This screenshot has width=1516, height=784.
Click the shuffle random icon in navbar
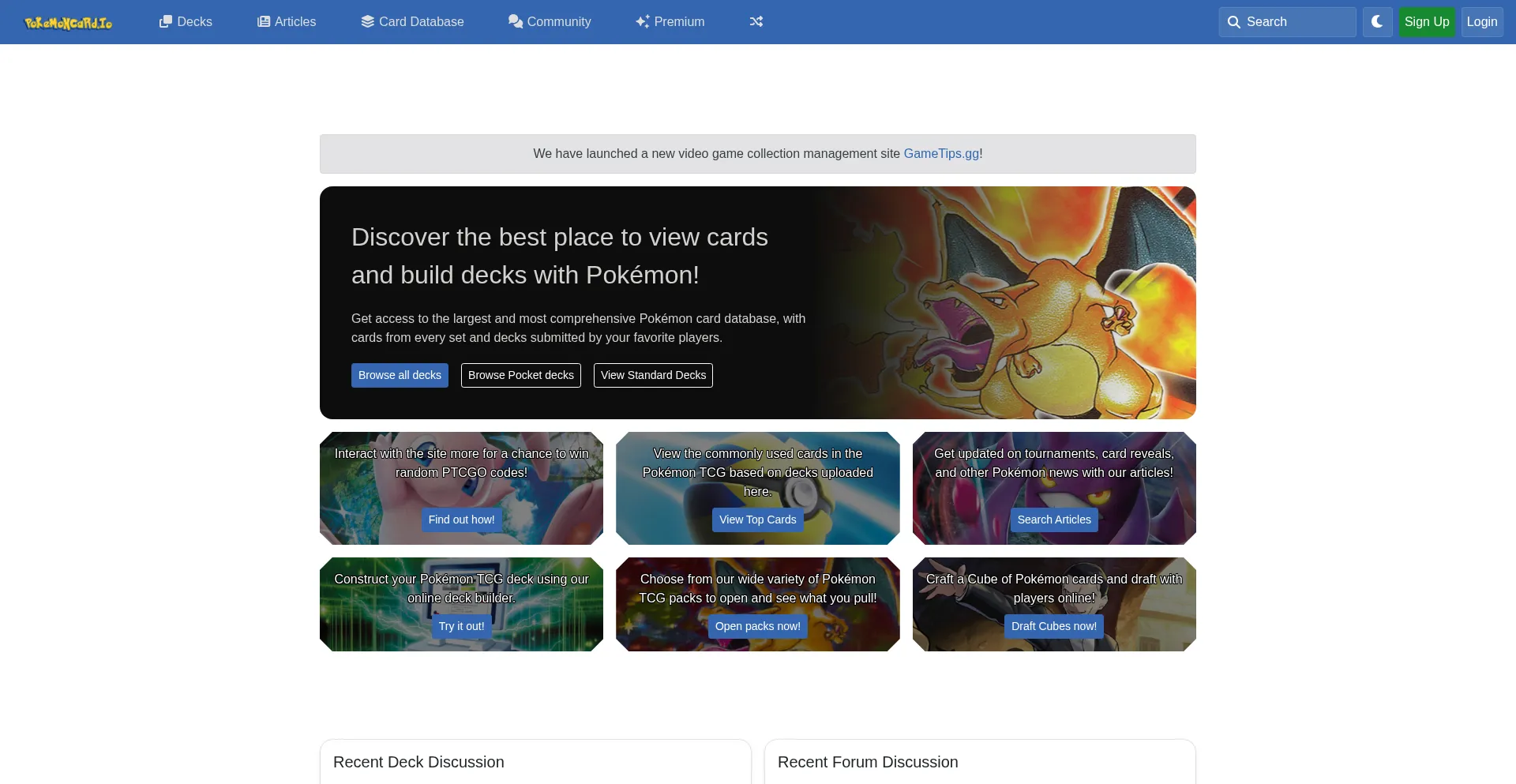[x=756, y=22]
